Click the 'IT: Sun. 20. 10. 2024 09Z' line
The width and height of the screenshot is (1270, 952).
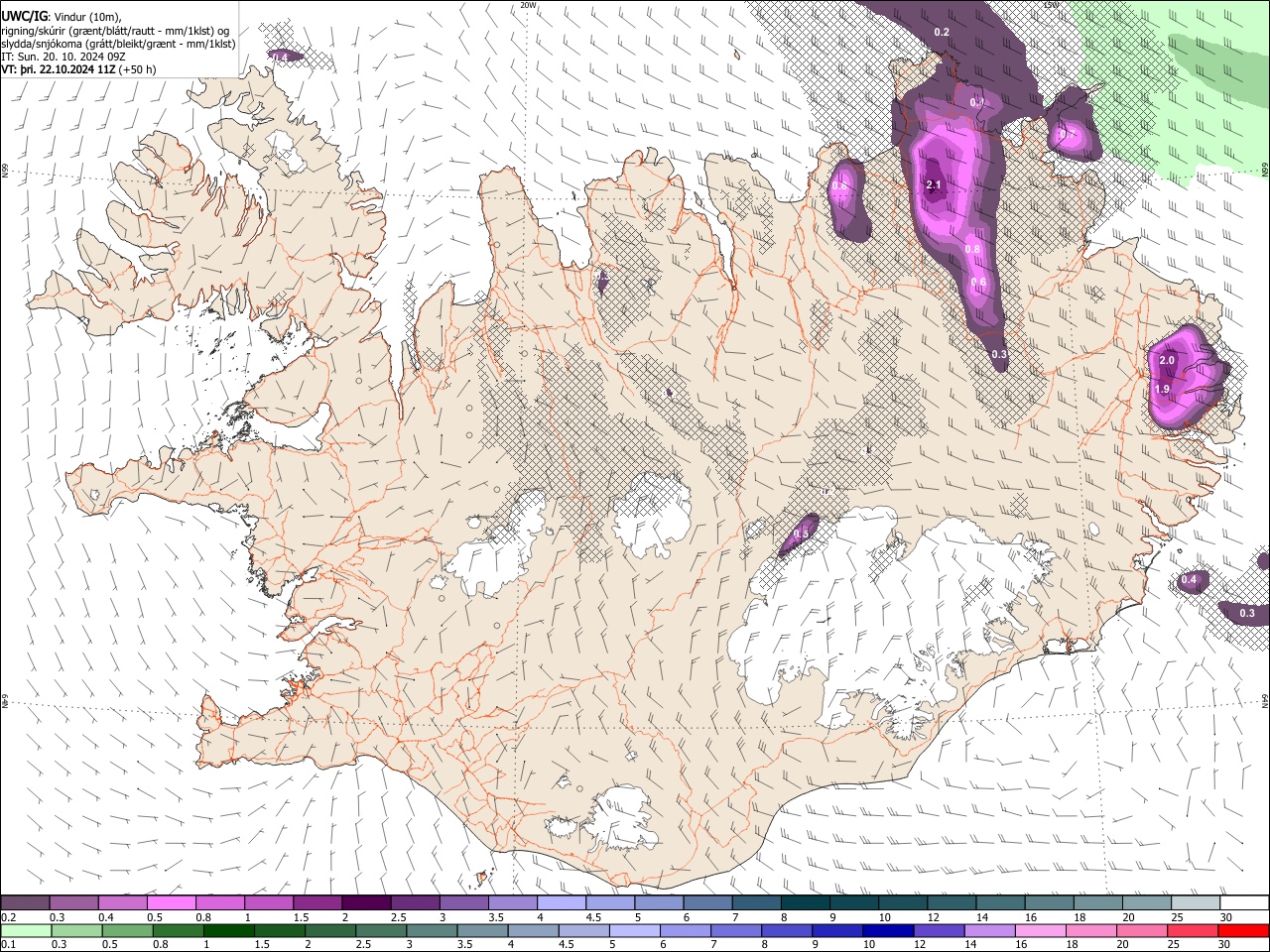[x=63, y=57]
